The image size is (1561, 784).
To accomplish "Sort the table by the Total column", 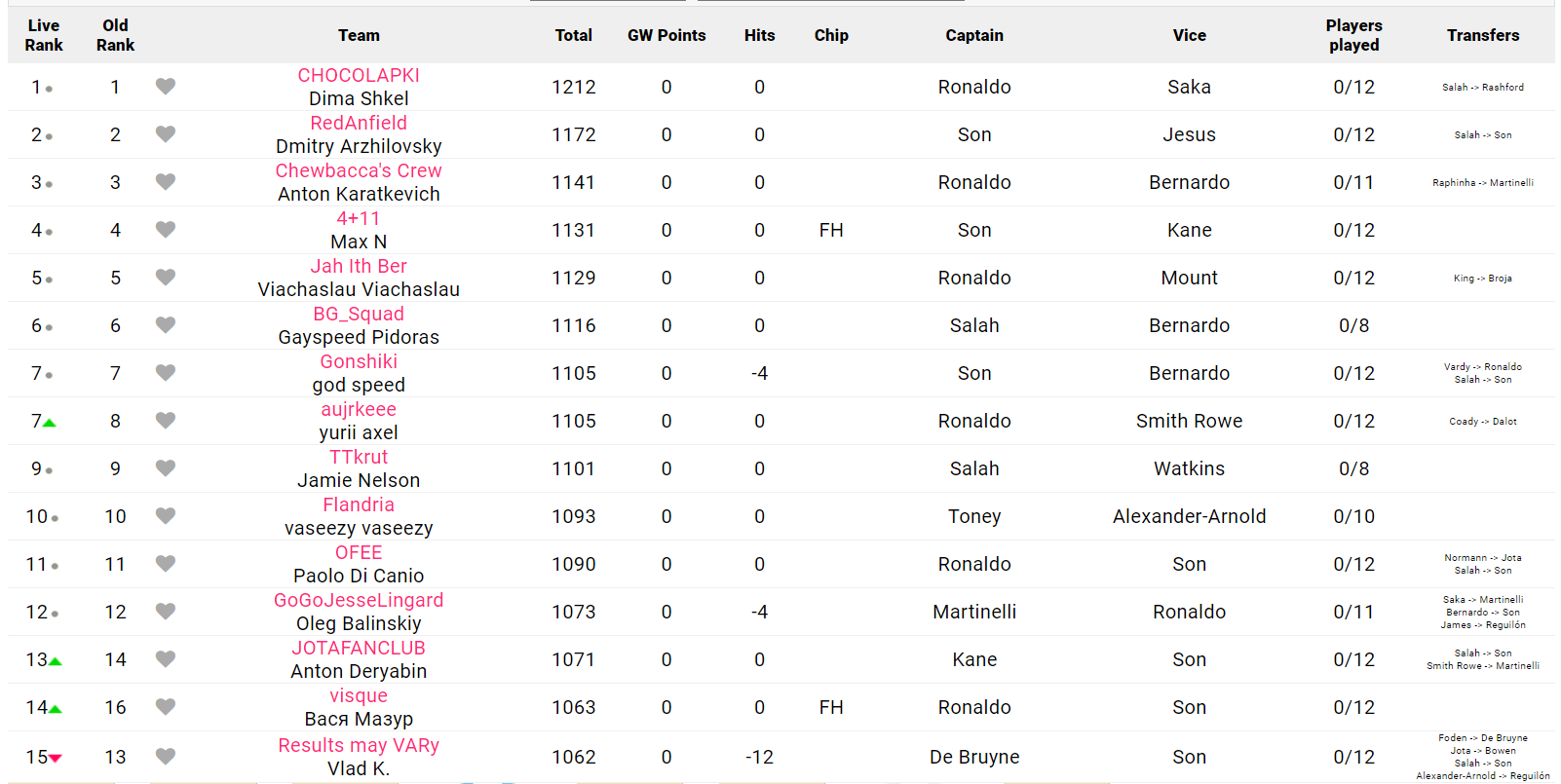I will (573, 35).
